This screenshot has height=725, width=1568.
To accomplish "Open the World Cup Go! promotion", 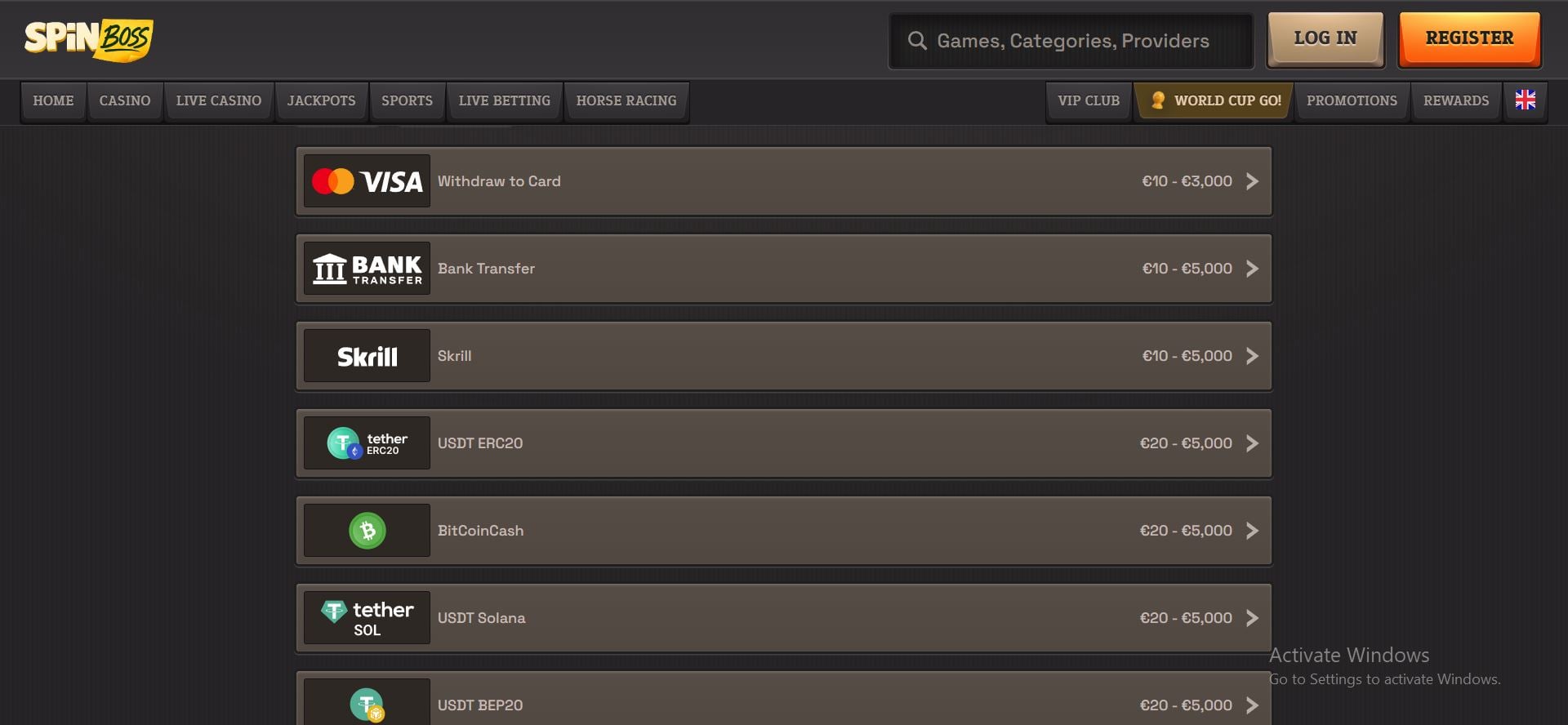I will coord(1214,101).
